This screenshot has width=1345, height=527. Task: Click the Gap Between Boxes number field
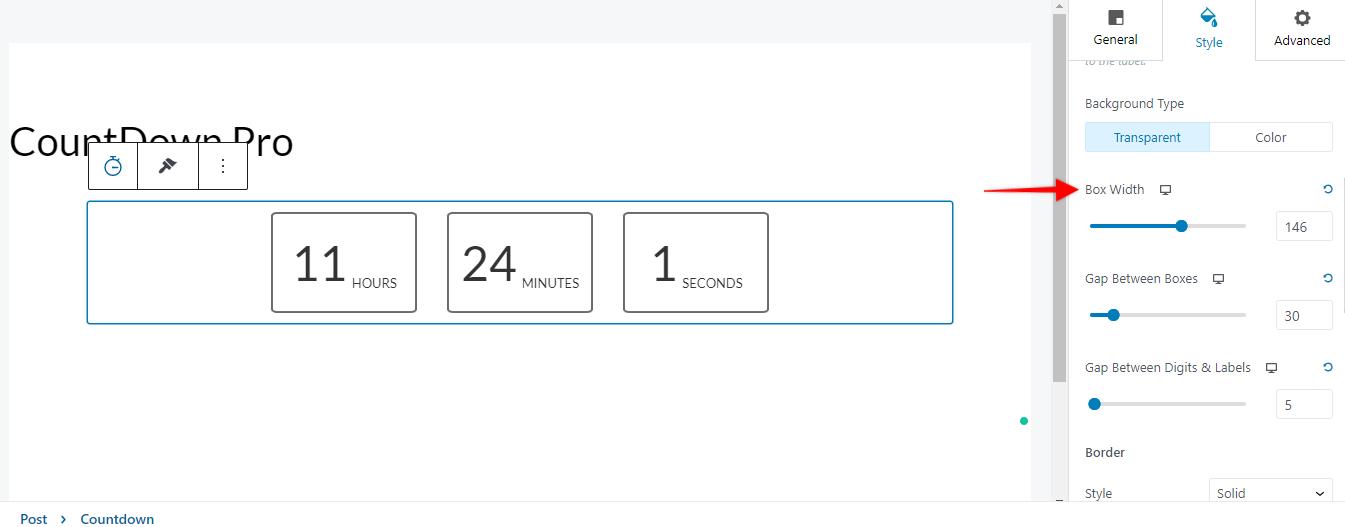[1303, 315]
